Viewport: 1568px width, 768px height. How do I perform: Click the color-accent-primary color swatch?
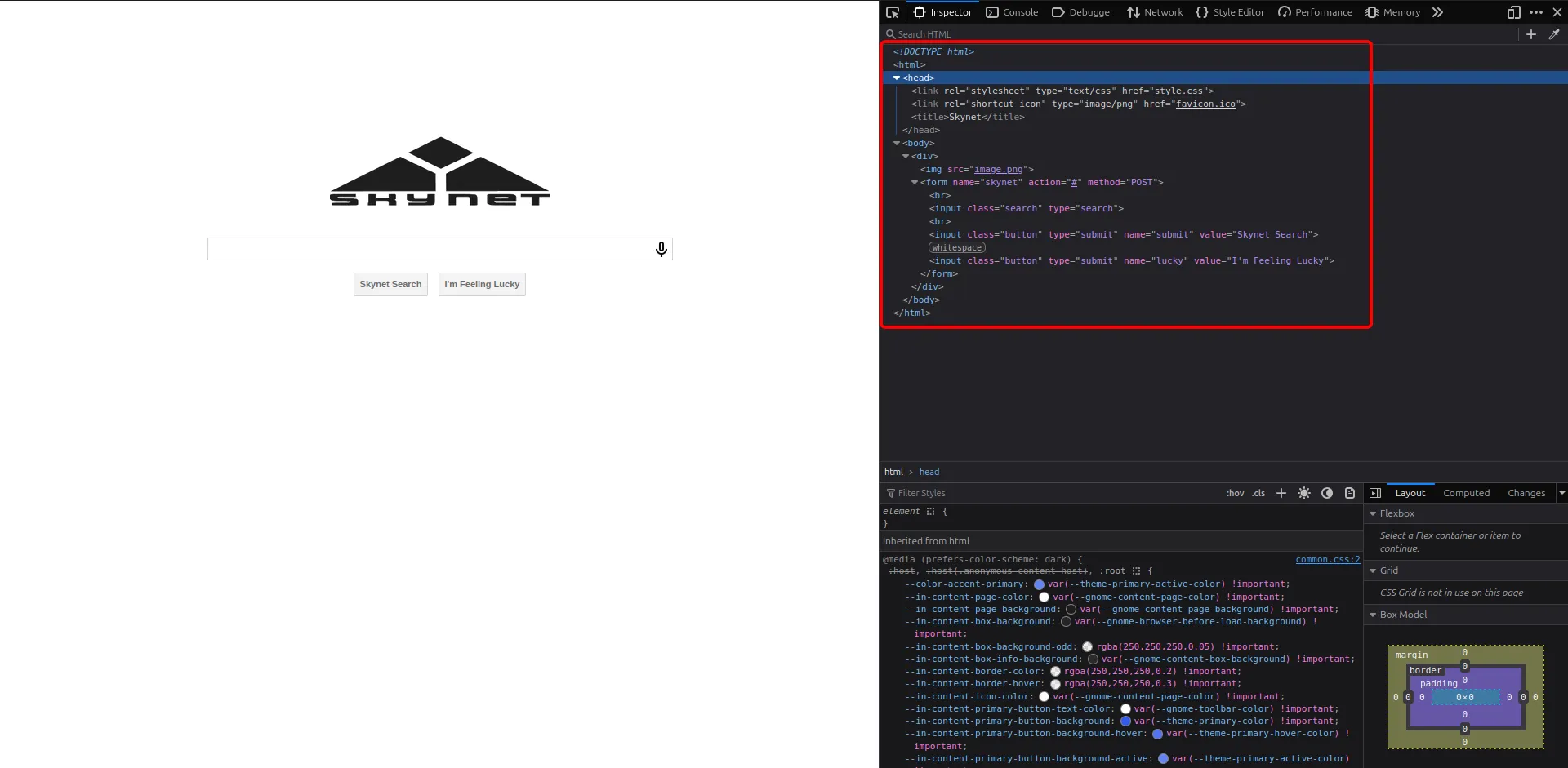point(1039,584)
